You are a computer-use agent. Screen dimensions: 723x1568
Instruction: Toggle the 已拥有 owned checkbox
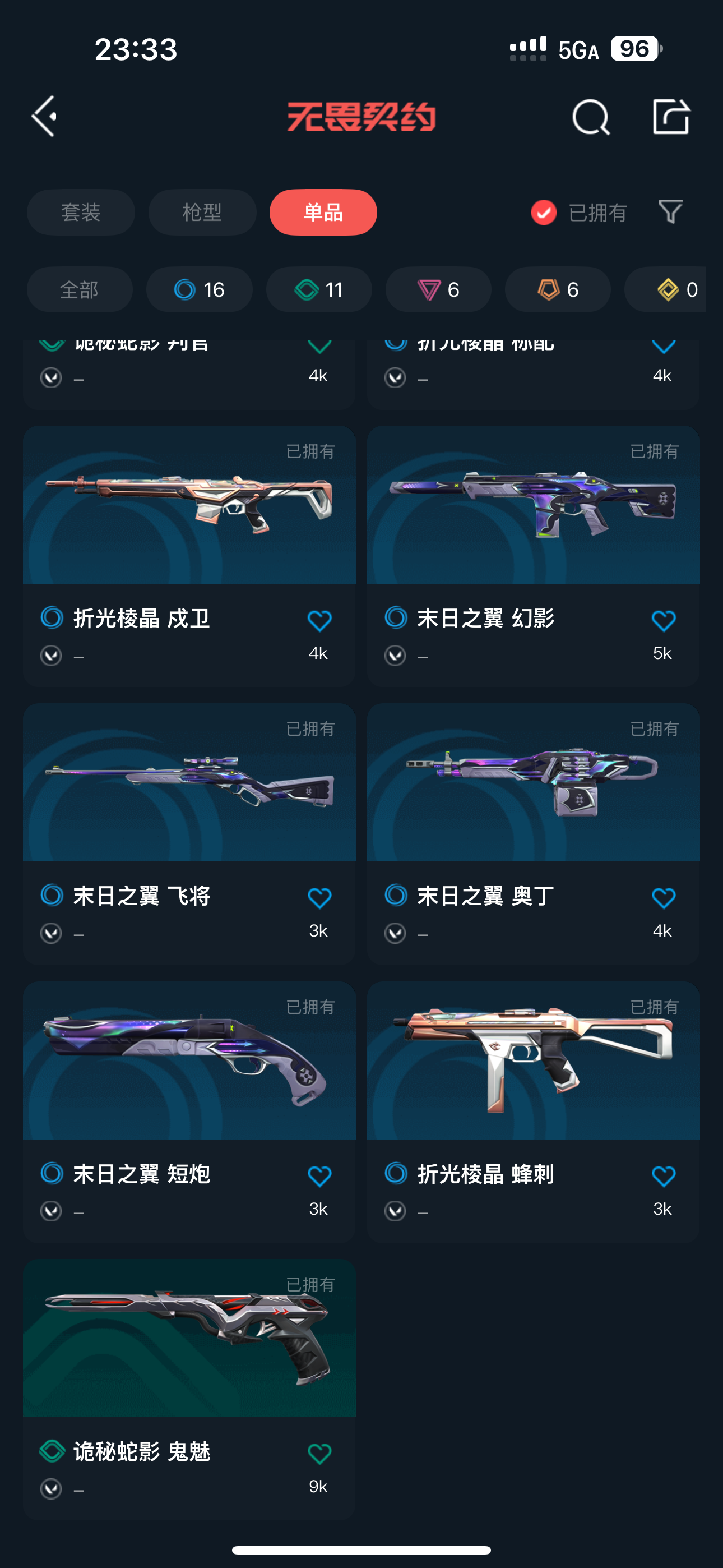[544, 213]
